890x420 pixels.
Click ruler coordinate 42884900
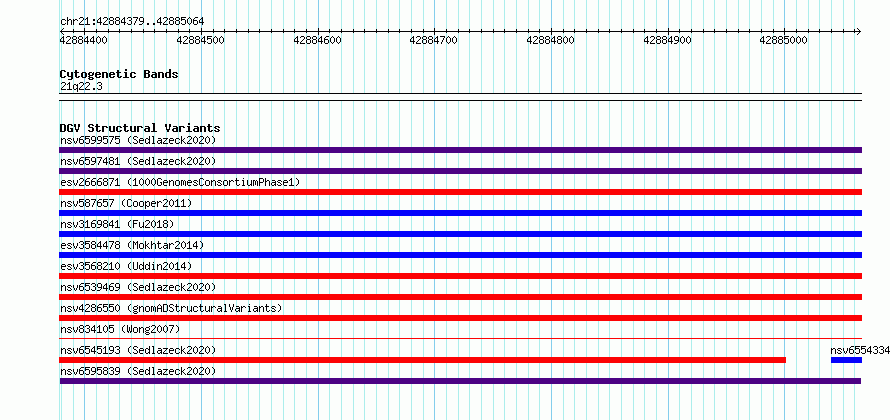pos(668,40)
